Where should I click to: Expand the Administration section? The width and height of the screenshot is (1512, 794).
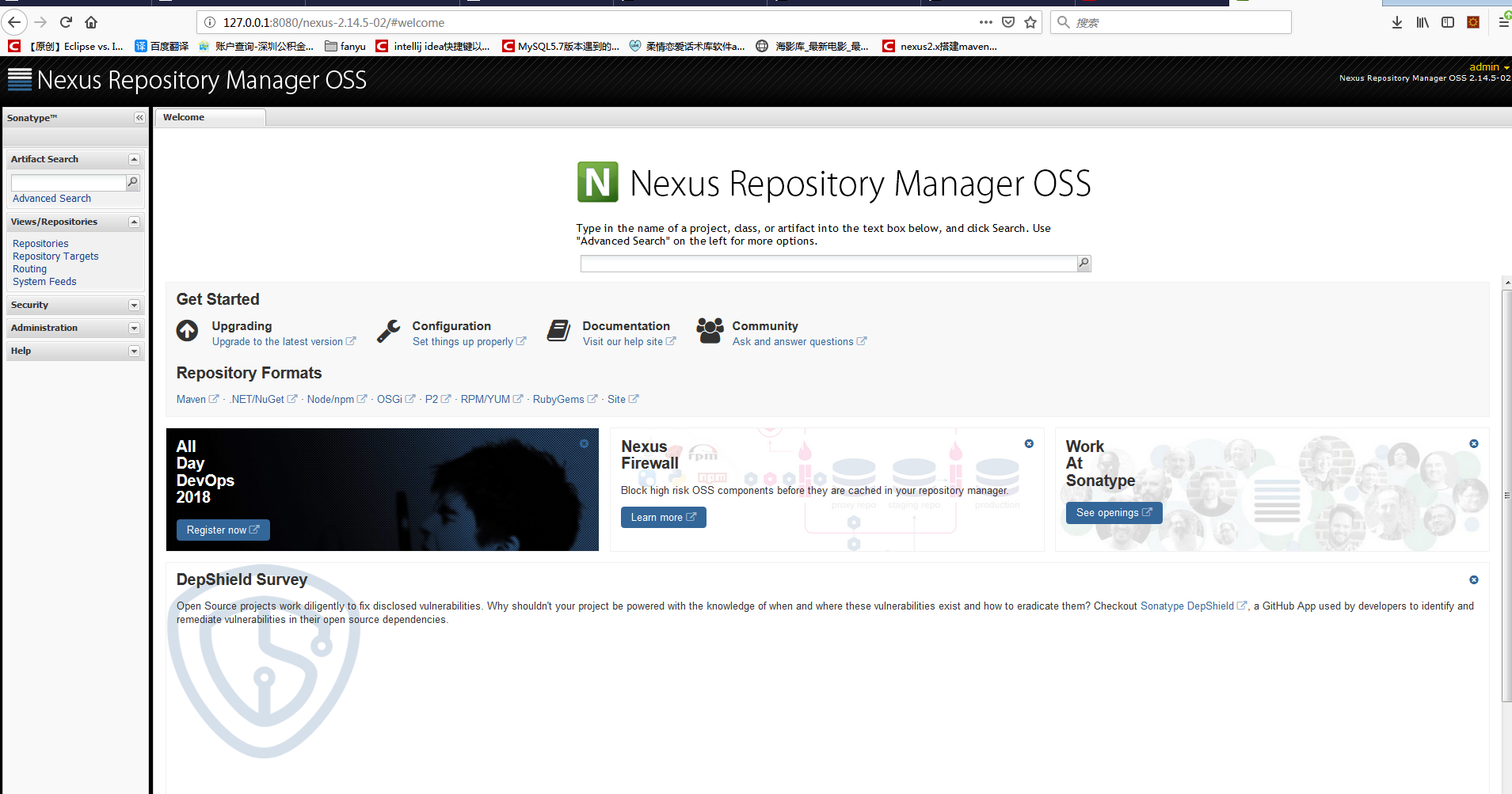pyautogui.click(x=134, y=329)
